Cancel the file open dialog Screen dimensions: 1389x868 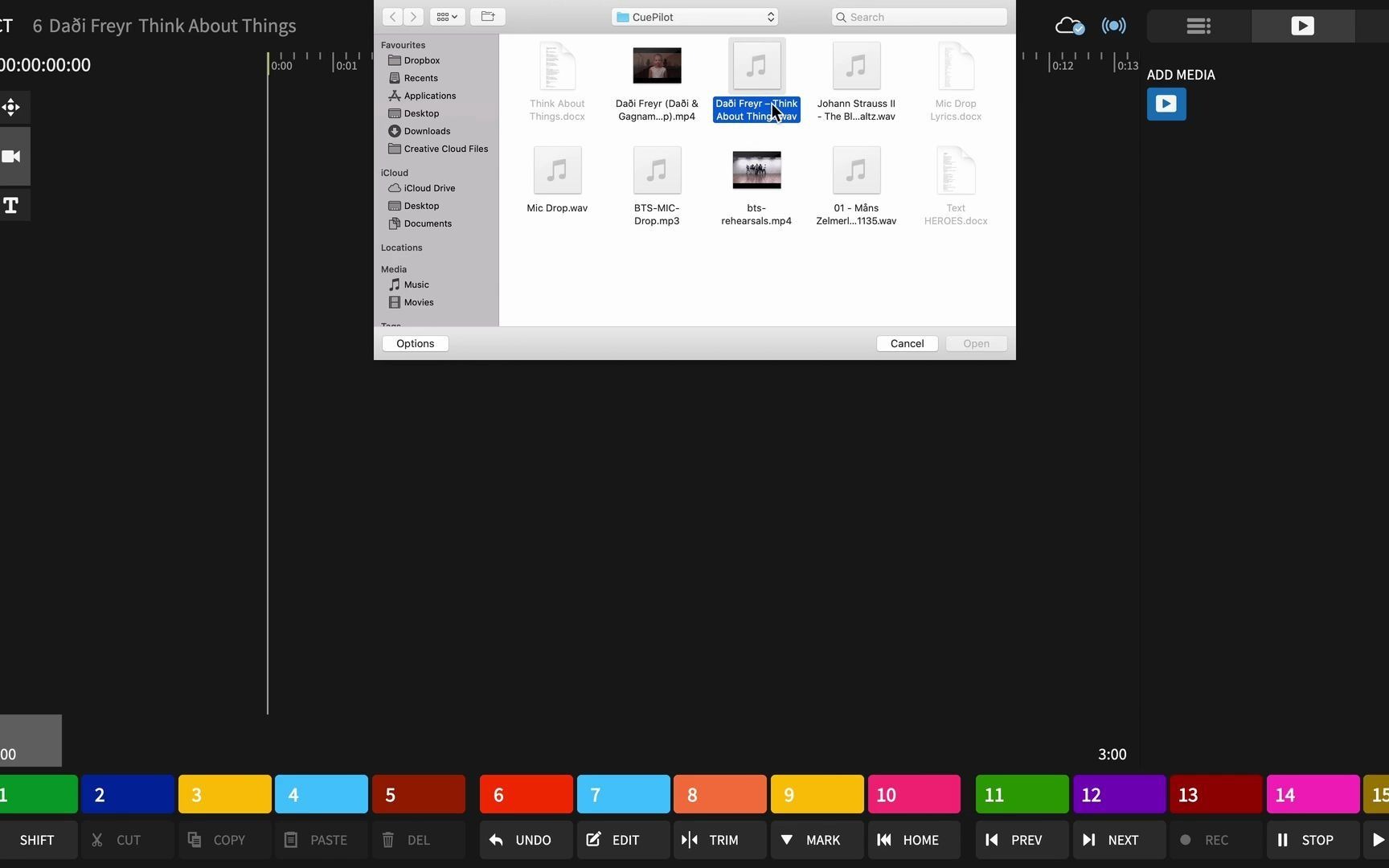pos(906,343)
